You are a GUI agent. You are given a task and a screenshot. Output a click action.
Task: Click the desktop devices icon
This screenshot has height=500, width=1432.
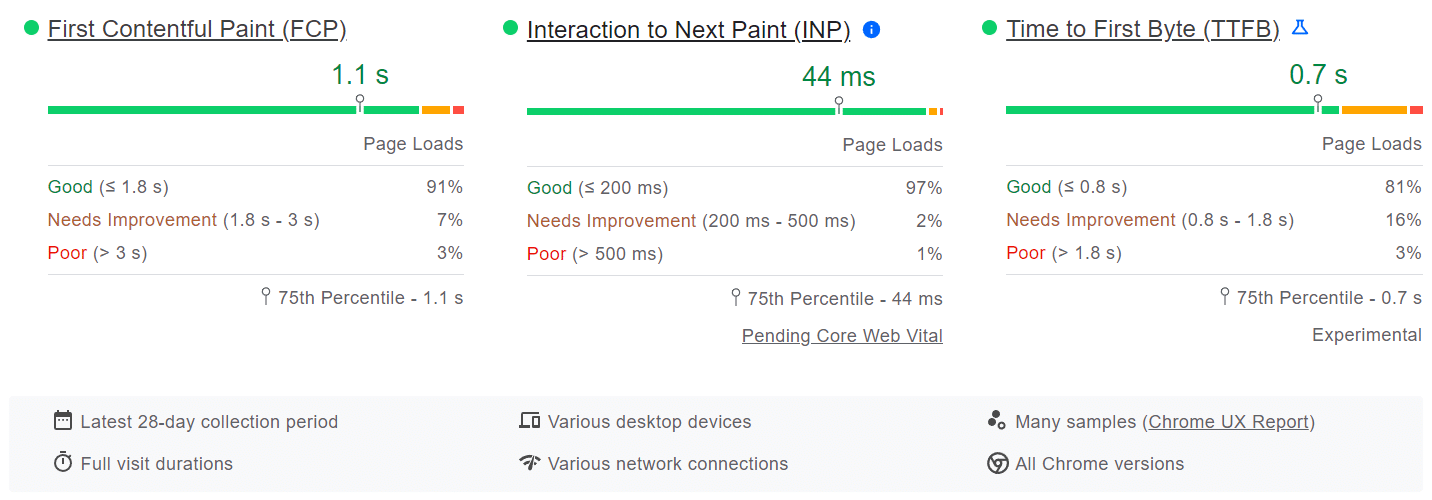click(530, 421)
